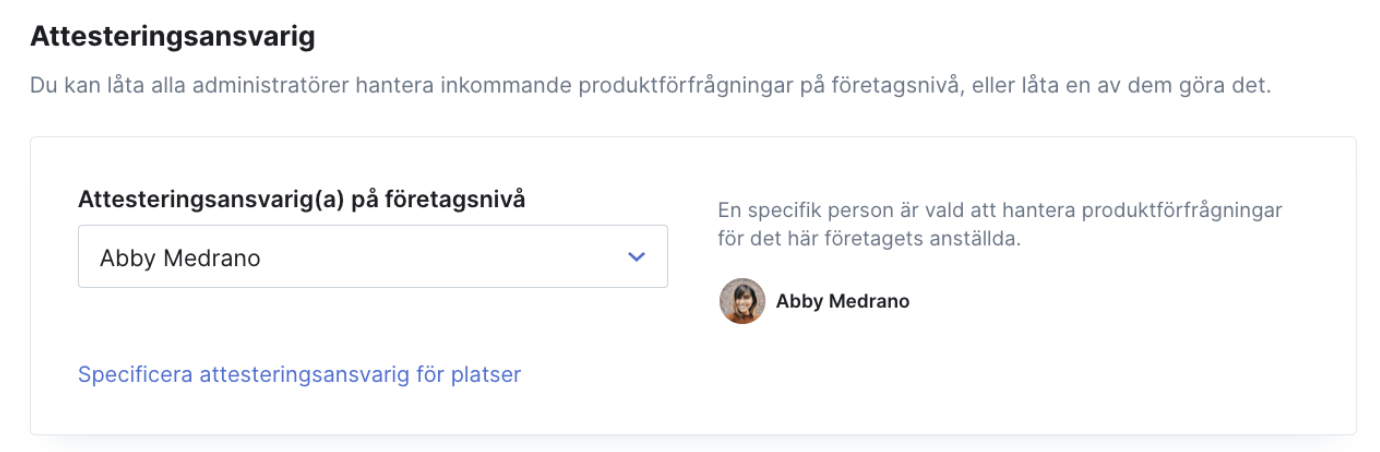Click the 'Du kan låta alla administratörer' description
This screenshot has height=452, width=1380.
(651, 86)
